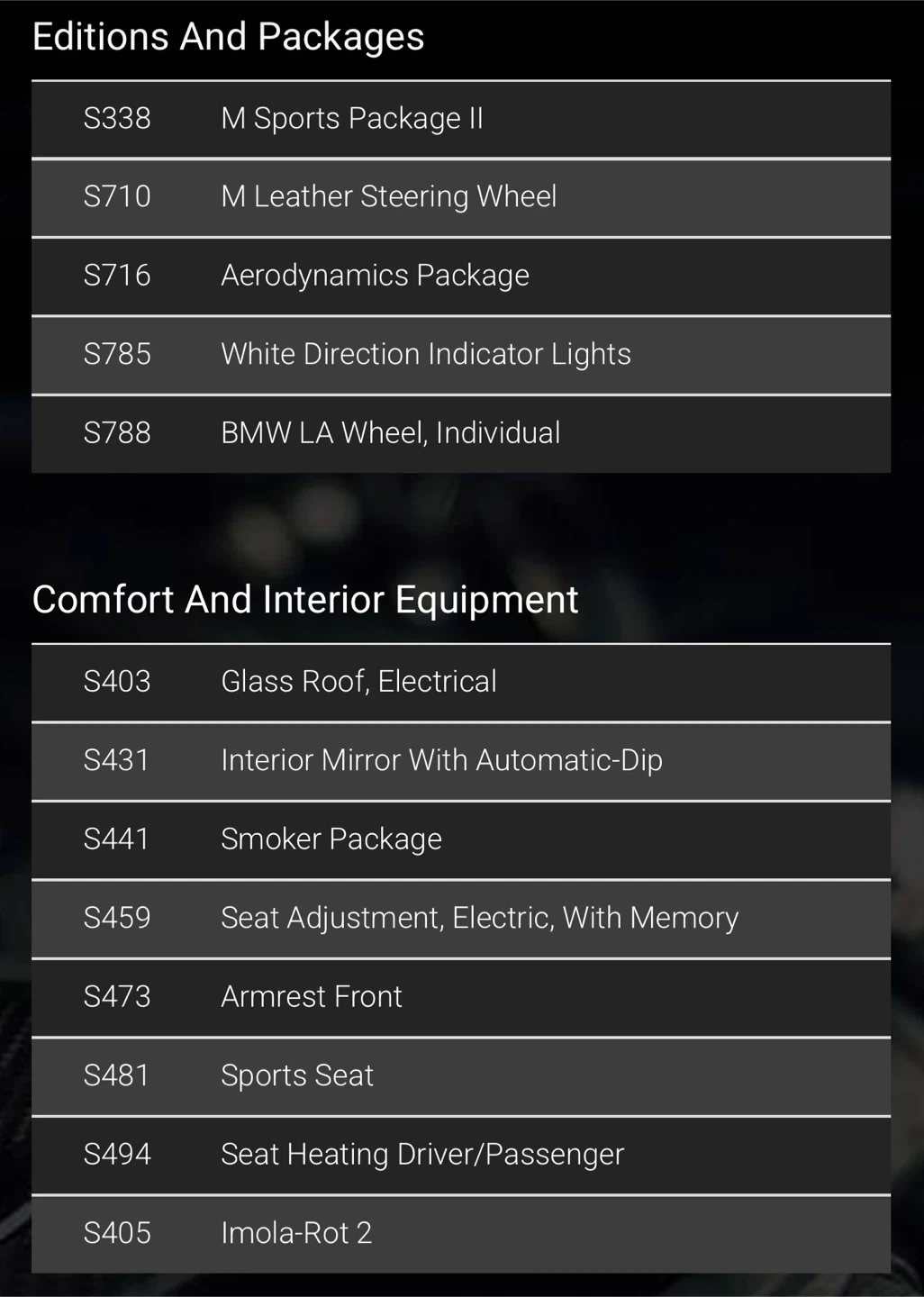924x1297 pixels.
Task: Choose the Aerodynamics Package item
Action: coord(375,276)
